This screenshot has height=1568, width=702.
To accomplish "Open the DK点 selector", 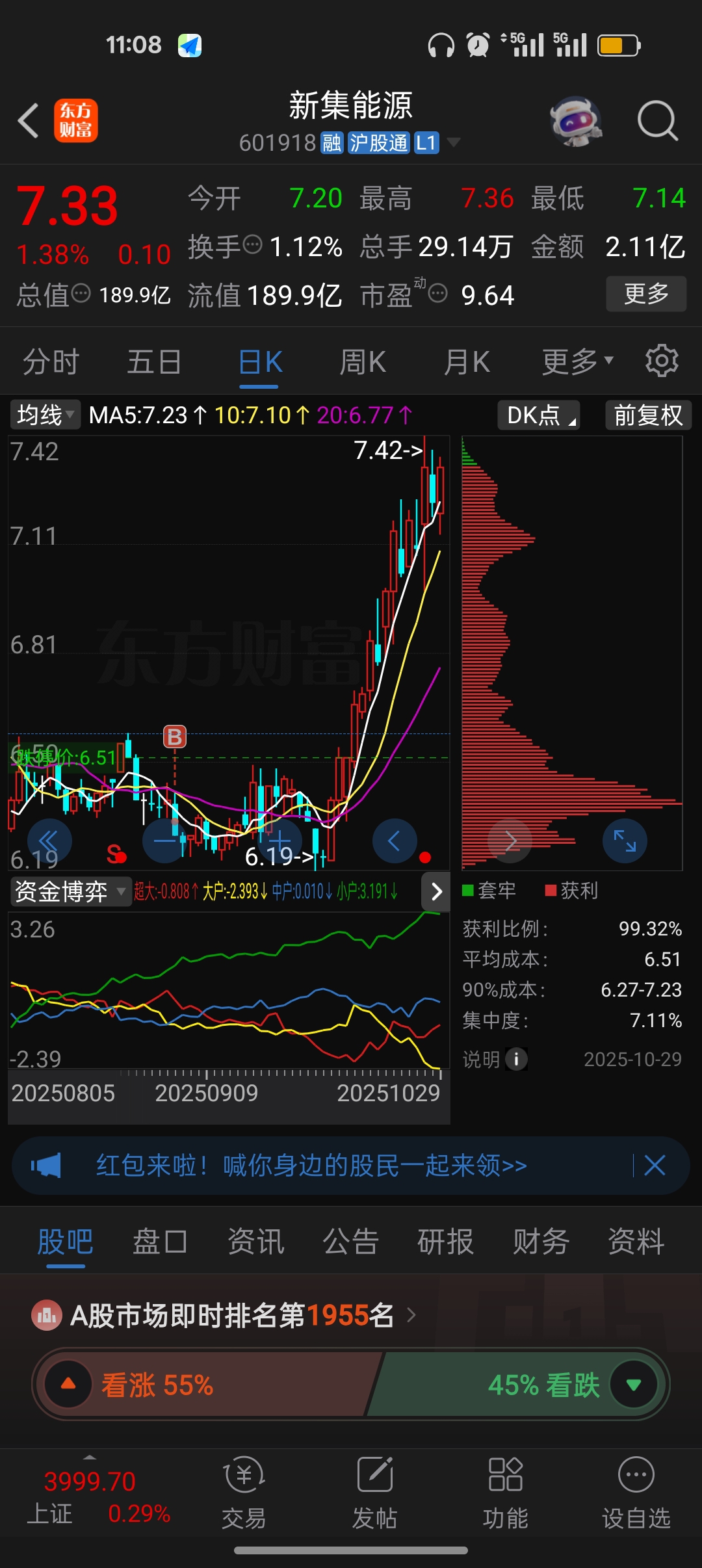I will (x=539, y=415).
